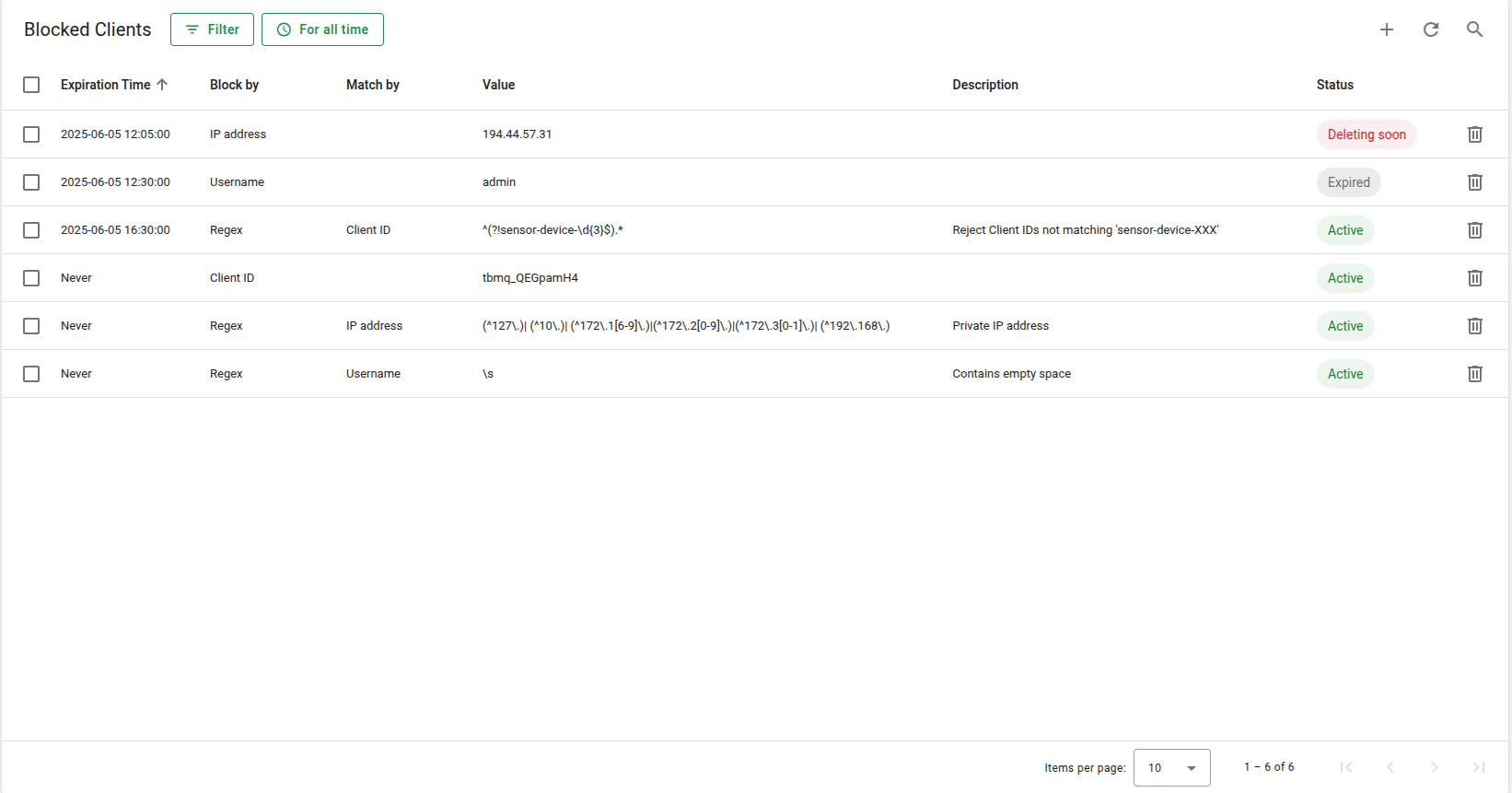Screen dimensions: 1512x793
Task: Toggle the select-all checkbox in header
Action: pyautogui.click(x=31, y=85)
